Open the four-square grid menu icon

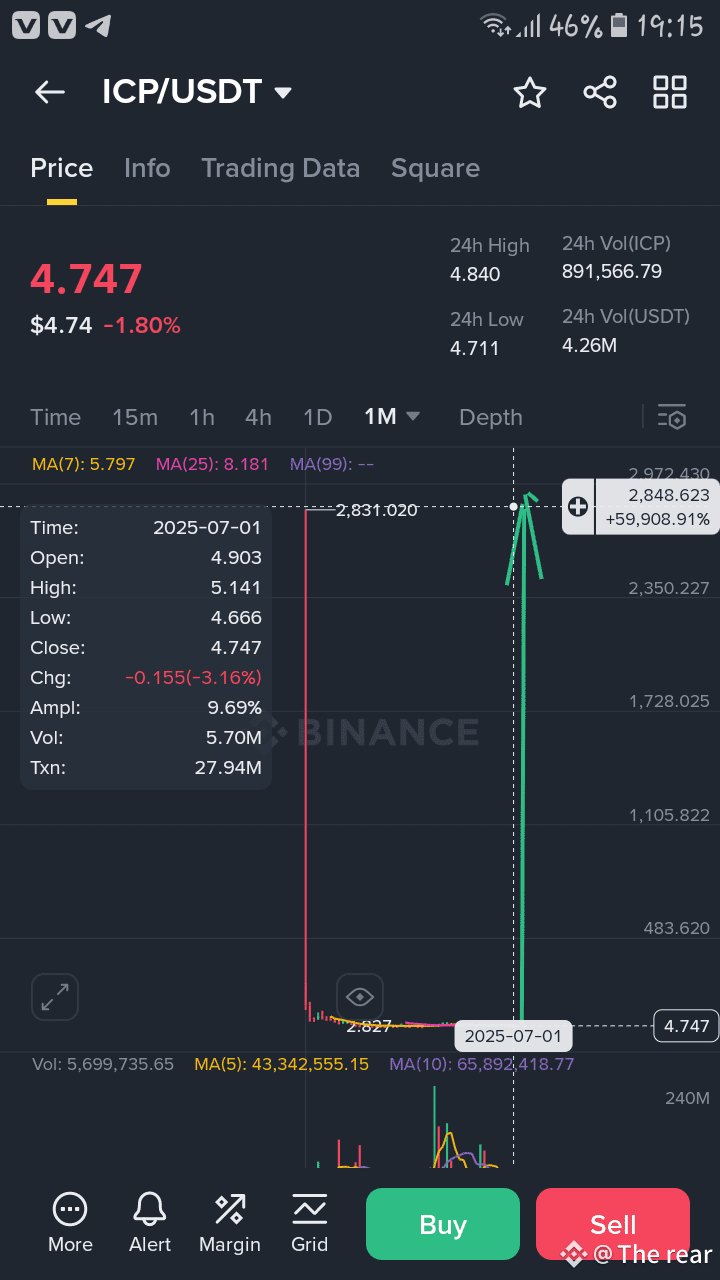[670, 92]
